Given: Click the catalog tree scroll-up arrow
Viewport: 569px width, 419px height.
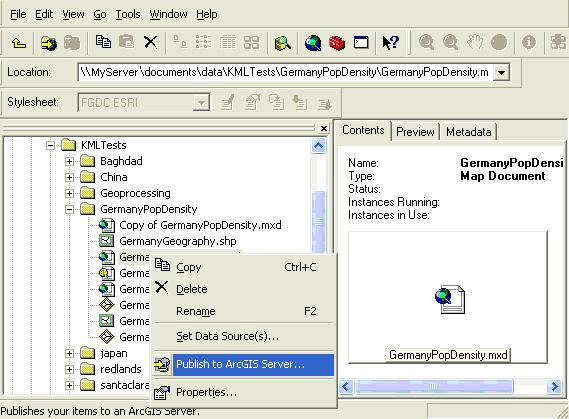Looking at the screenshot, I should coord(318,146).
